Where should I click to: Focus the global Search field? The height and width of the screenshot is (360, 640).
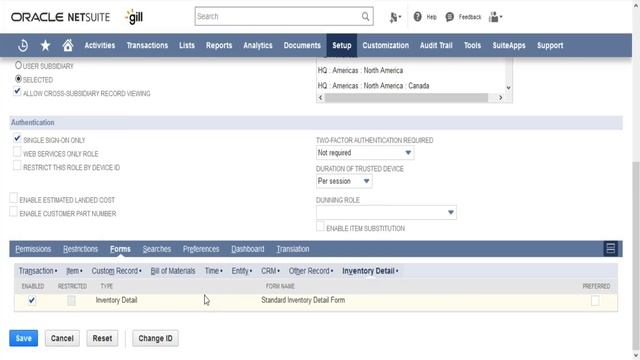[278, 16]
